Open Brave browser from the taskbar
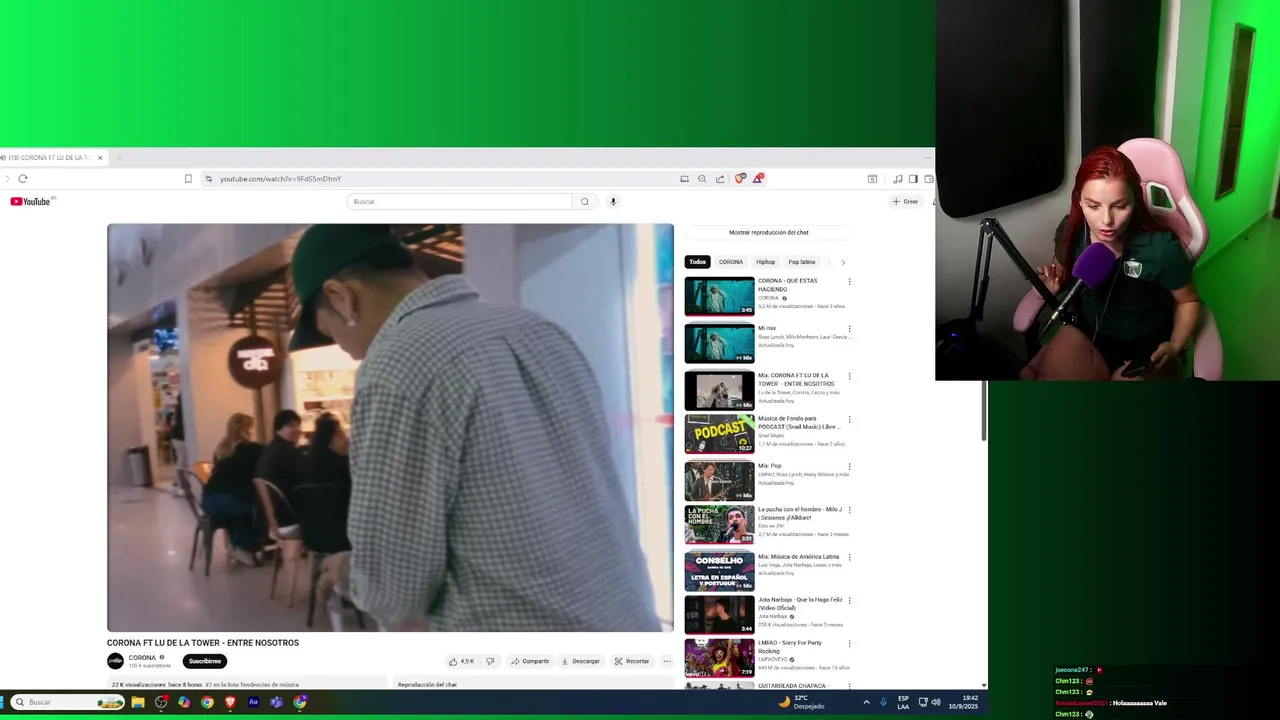This screenshot has width=1280, height=720. tap(230, 702)
